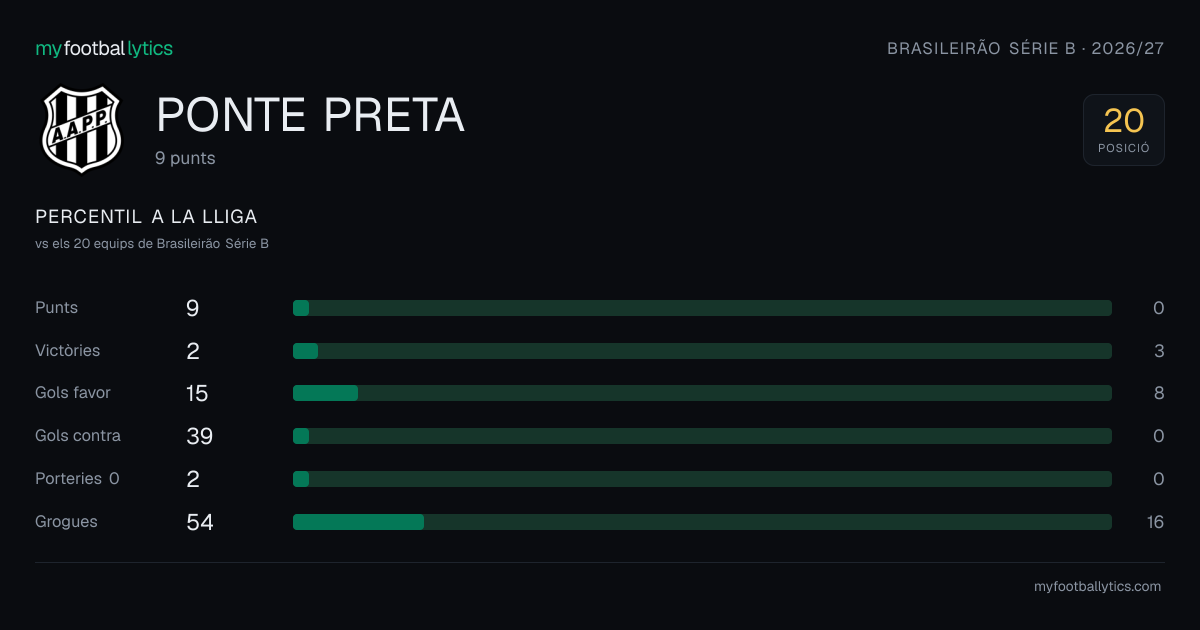This screenshot has height=630, width=1200.
Task: Click the Brasileirão Série B season header
Action: click(x=1026, y=48)
